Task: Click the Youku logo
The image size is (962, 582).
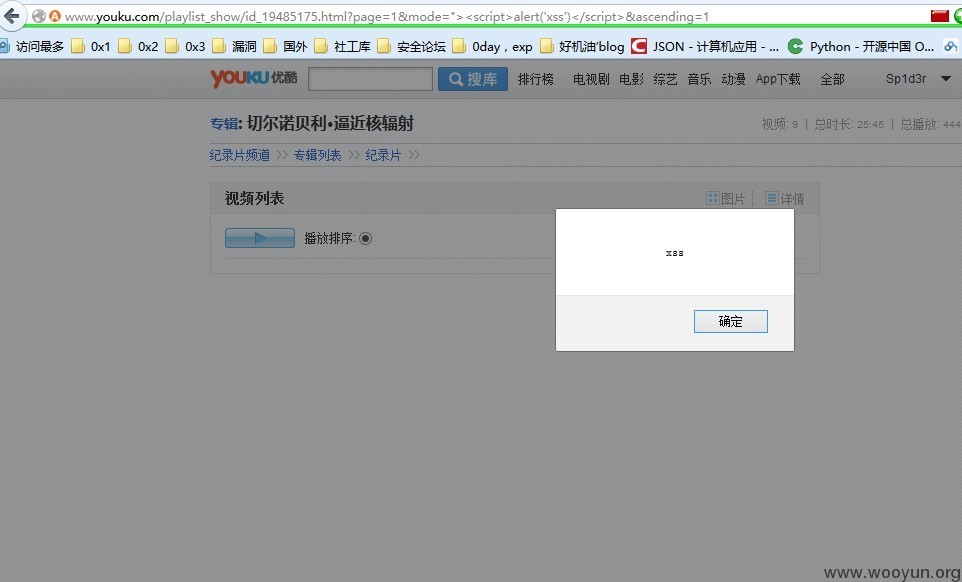Action: (253, 78)
